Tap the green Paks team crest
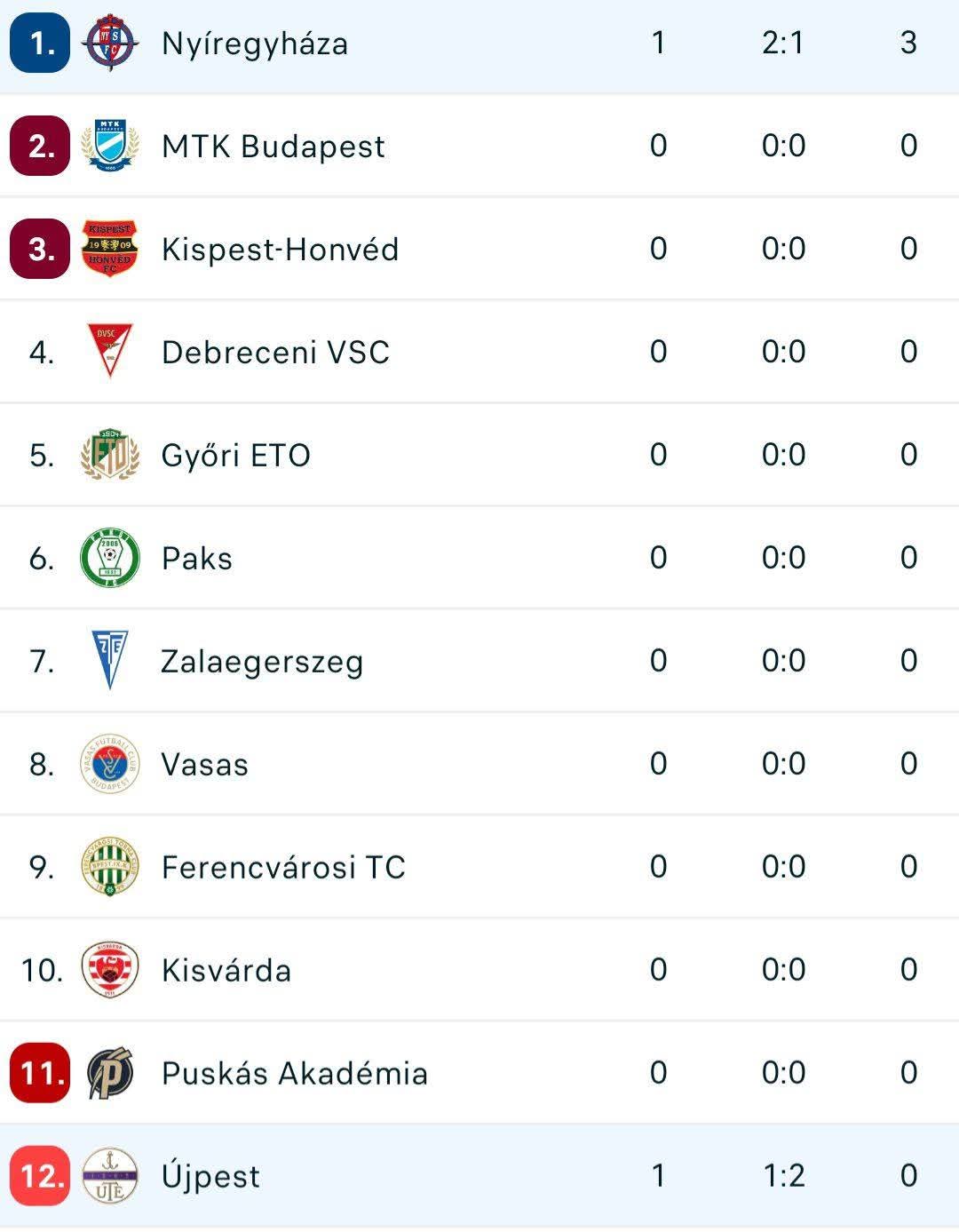 (110, 558)
